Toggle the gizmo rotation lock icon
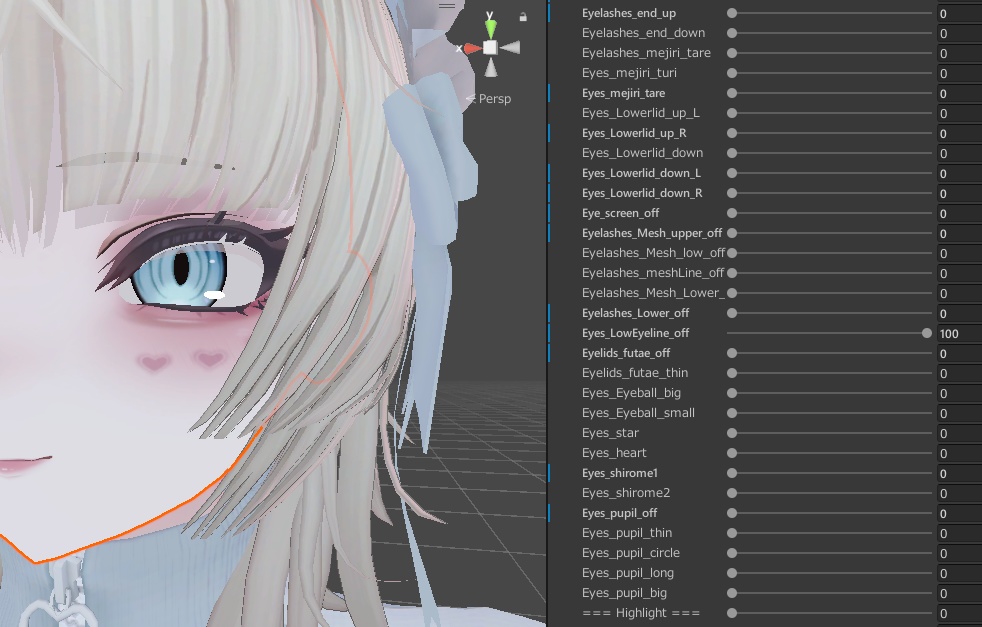 coord(523,17)
